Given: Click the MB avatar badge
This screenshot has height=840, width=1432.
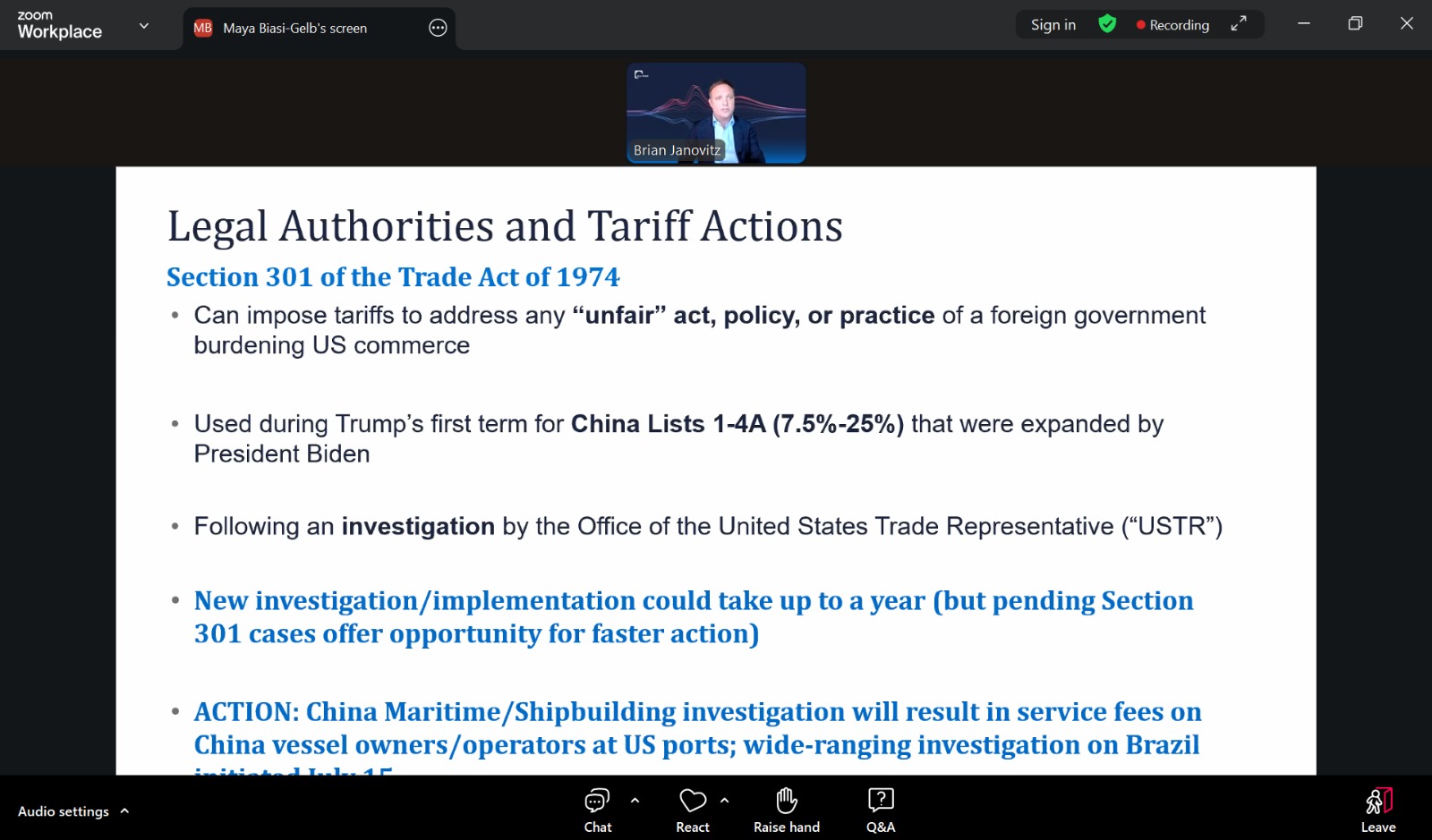Looking at the screenshot, I should pos(203,28).
